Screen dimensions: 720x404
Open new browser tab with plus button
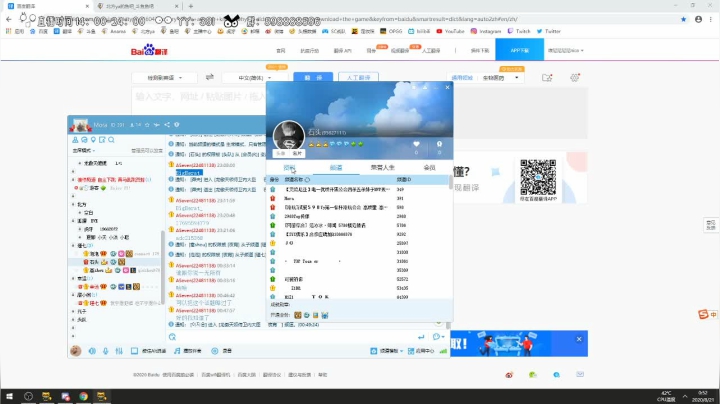click(191, 6)
